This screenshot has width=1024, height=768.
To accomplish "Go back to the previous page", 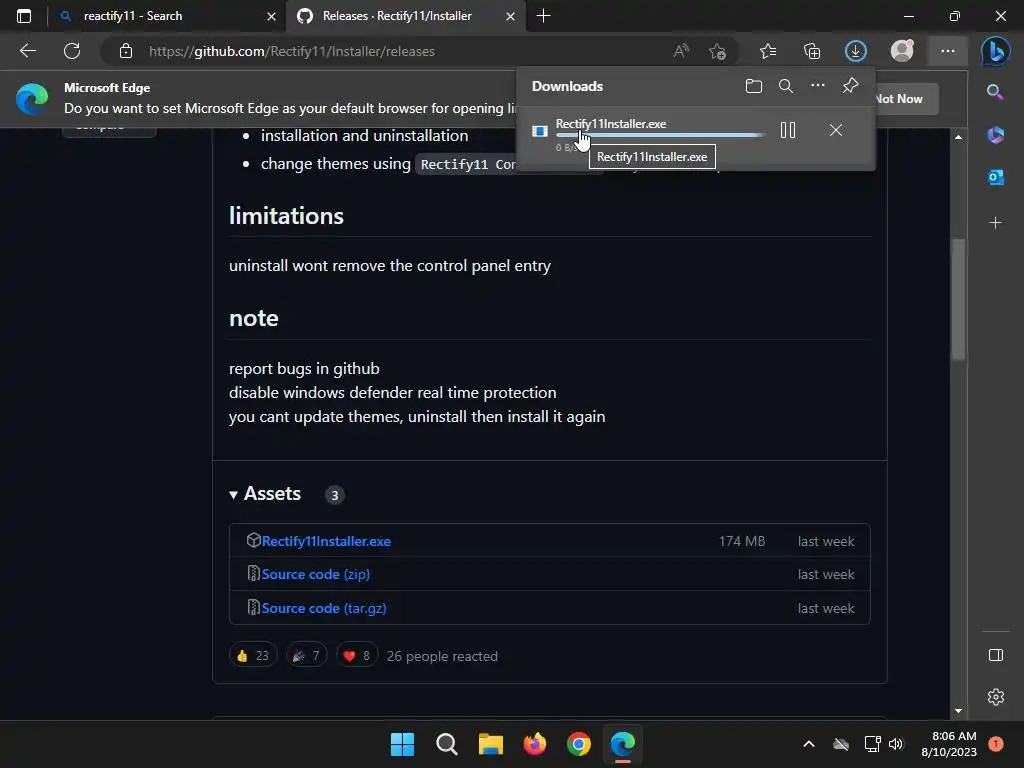I will point(27,51).
